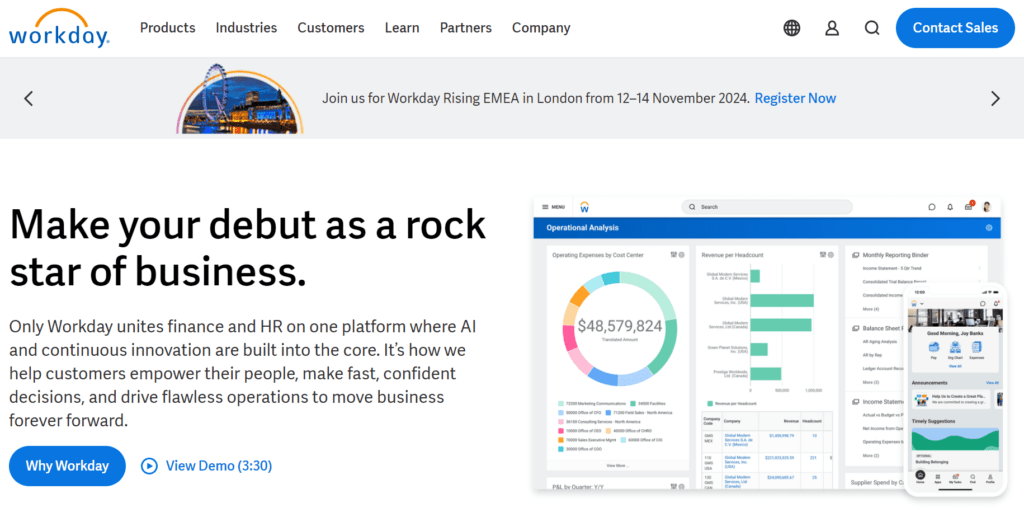Open the Learn menu
Image resolution: width=1024 pixels, height=522 pixels.
[x=402, y=28]
